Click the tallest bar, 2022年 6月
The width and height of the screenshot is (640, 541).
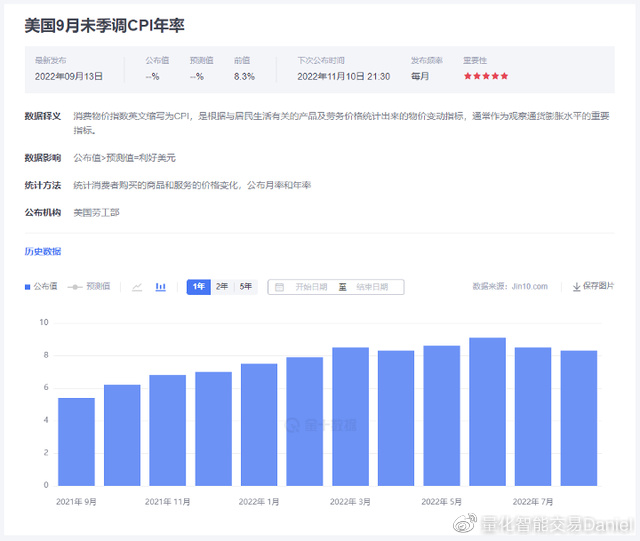click(x=487, y=412)
